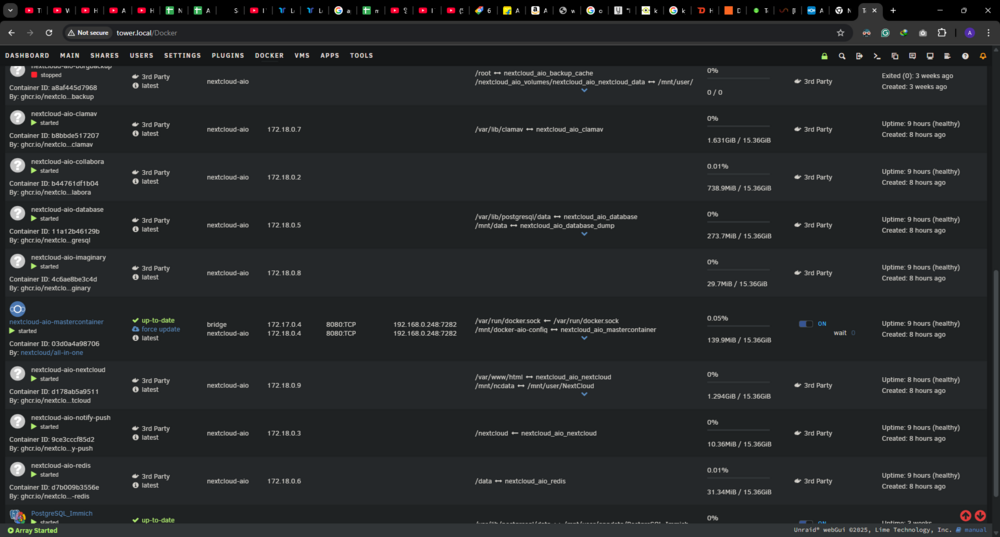Click the nextcloud-aio-notify-push question-mark icon
This screenshot has height=537, width=1000.
coord(17,421)
